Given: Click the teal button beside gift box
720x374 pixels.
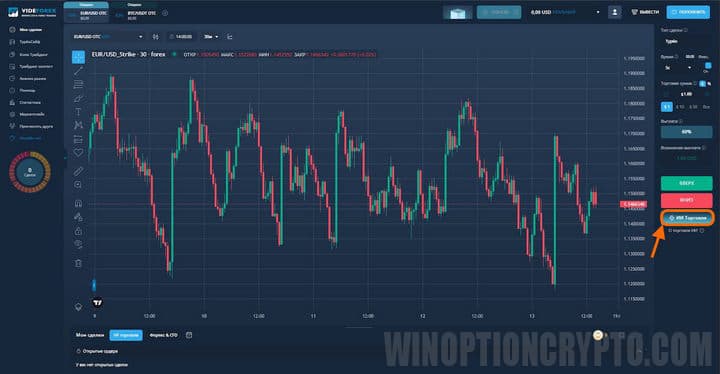Looking at the screenshot, I should (499, 12).
